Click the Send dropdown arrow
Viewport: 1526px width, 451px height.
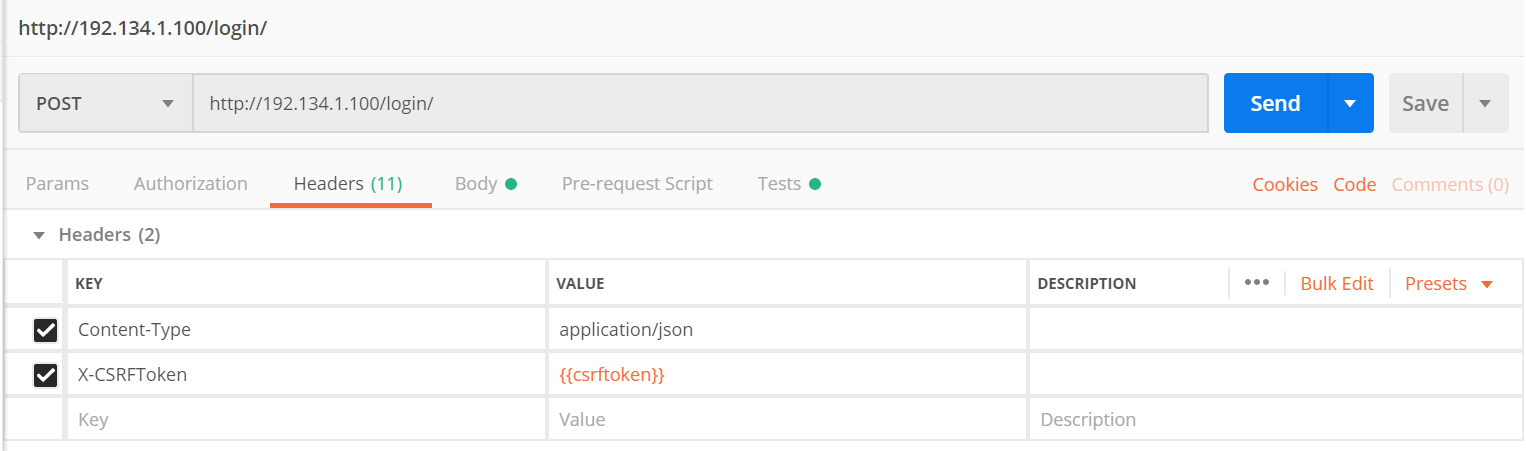1350,103
